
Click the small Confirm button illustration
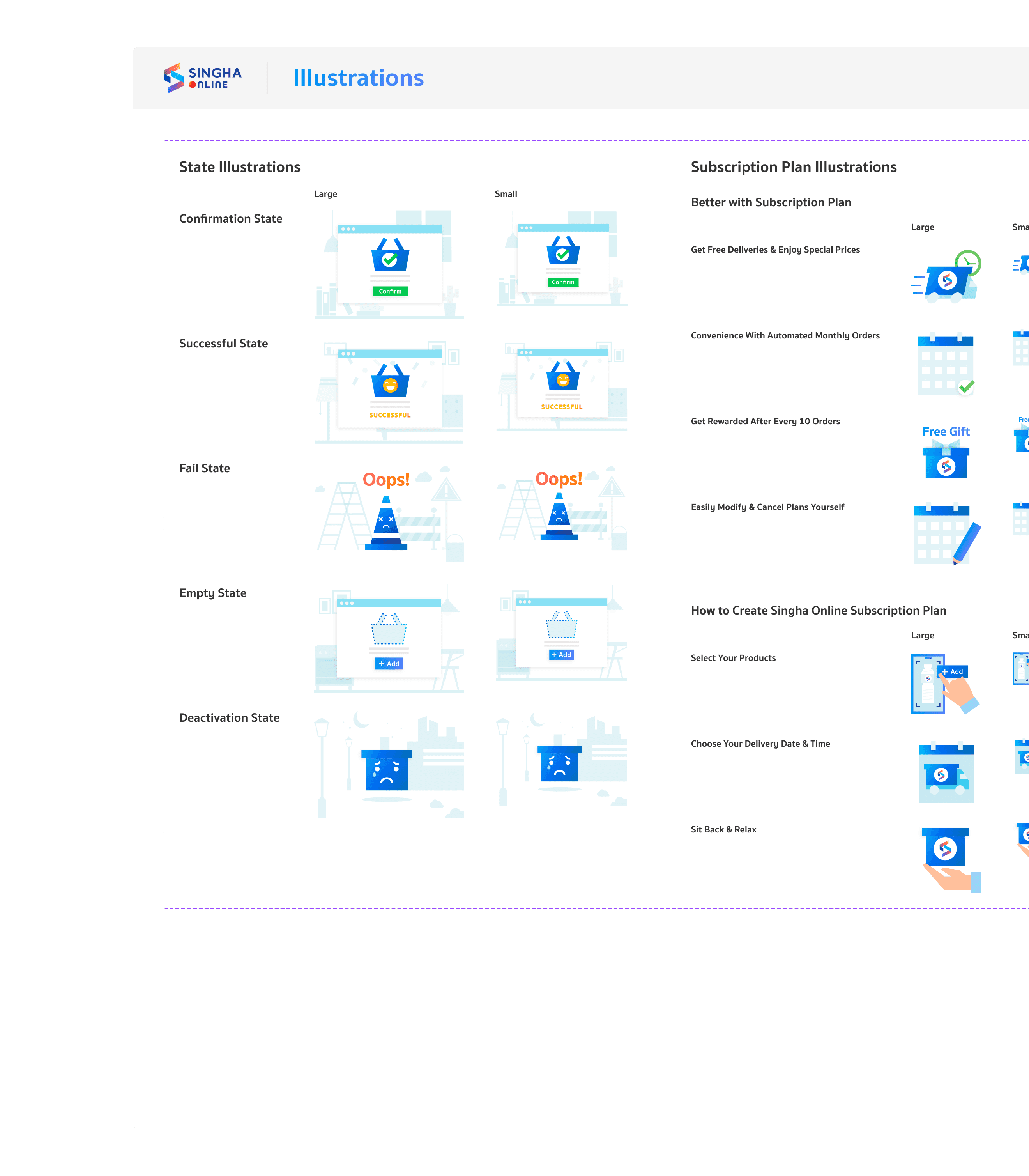[x=563, y=282]
